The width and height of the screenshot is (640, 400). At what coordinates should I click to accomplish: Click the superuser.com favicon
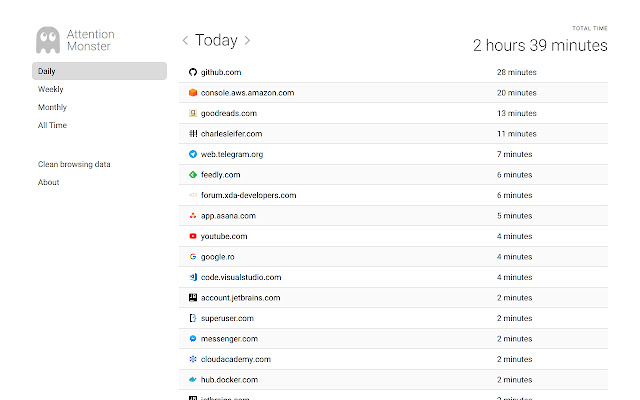[193, 318]
